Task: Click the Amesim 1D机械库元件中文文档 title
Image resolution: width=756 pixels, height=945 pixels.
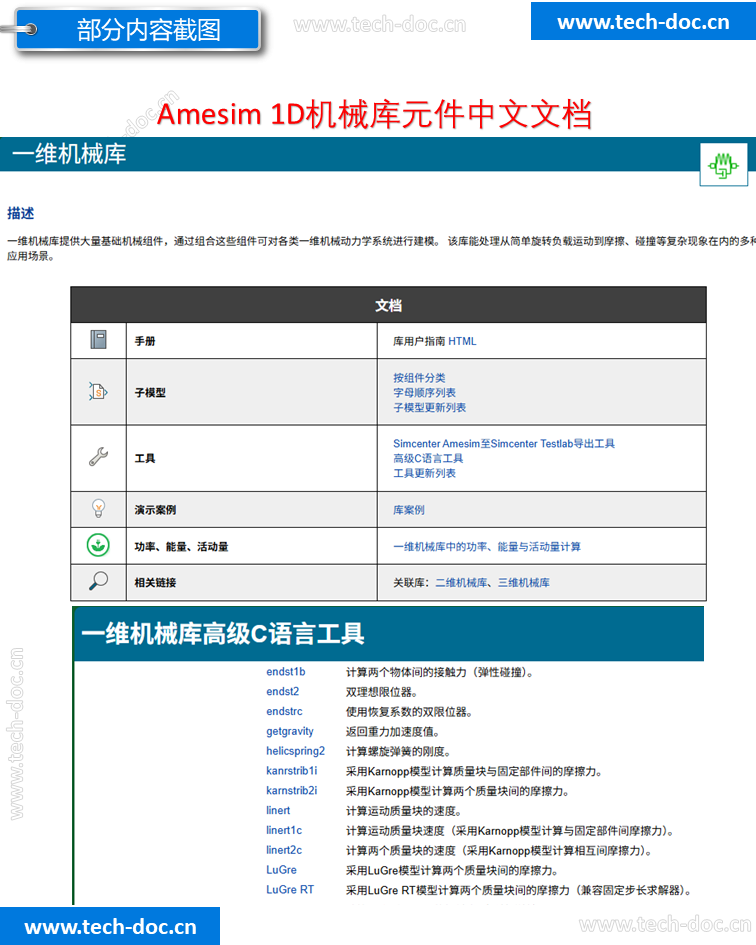Action: click(x=374, y=114)
